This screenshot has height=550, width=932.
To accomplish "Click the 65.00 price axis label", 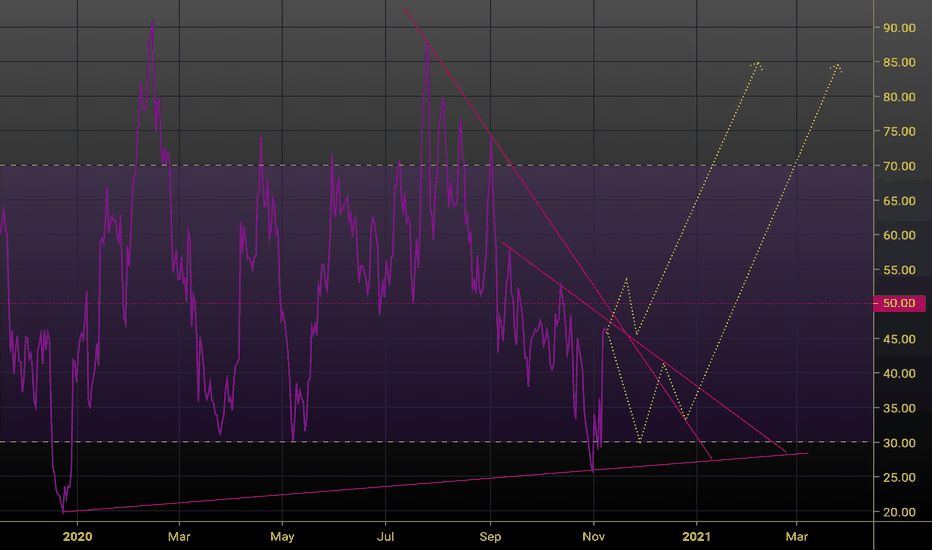I will point(899,201).
